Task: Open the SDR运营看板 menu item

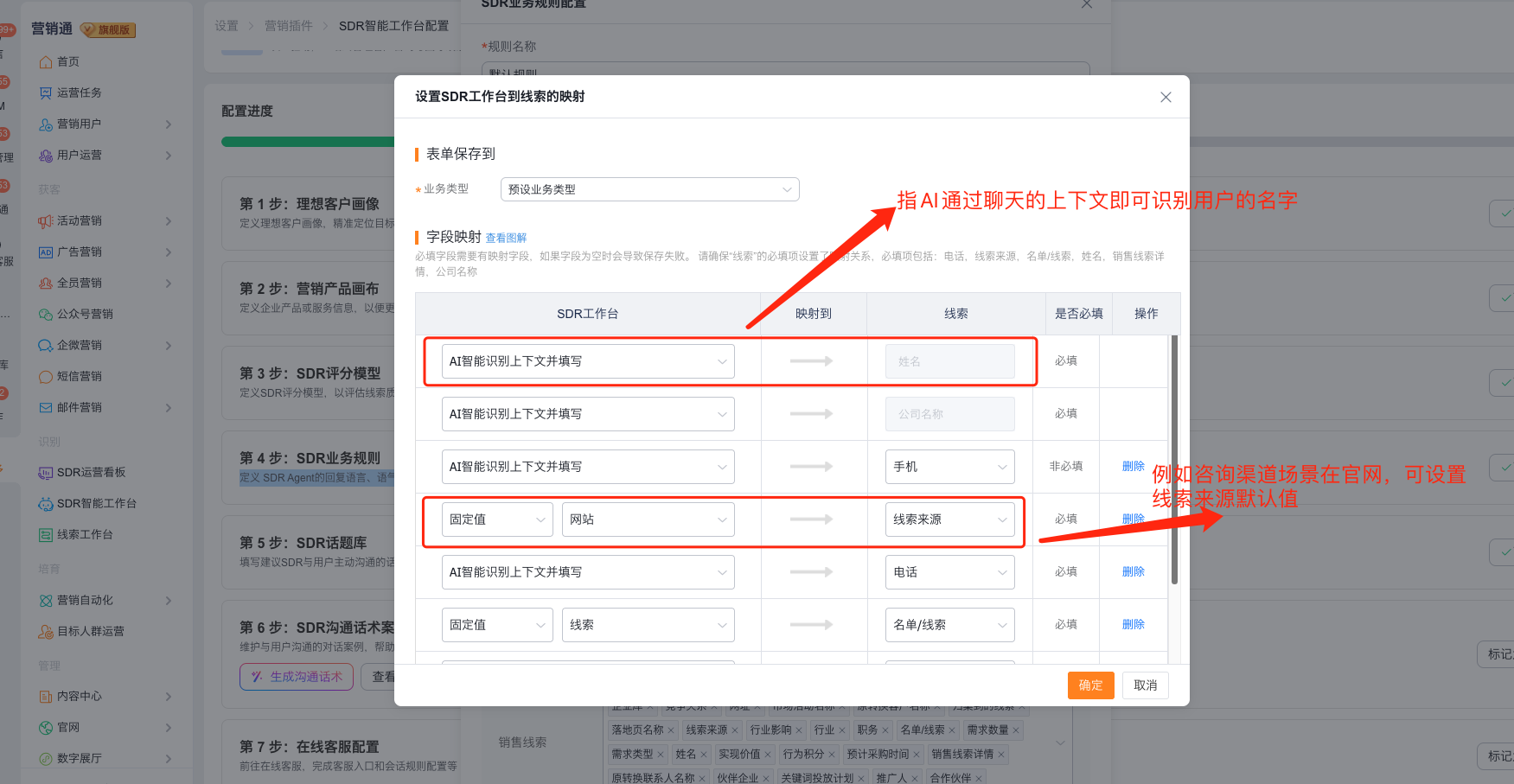Action: pyautogui.click(x=91, y=473)
